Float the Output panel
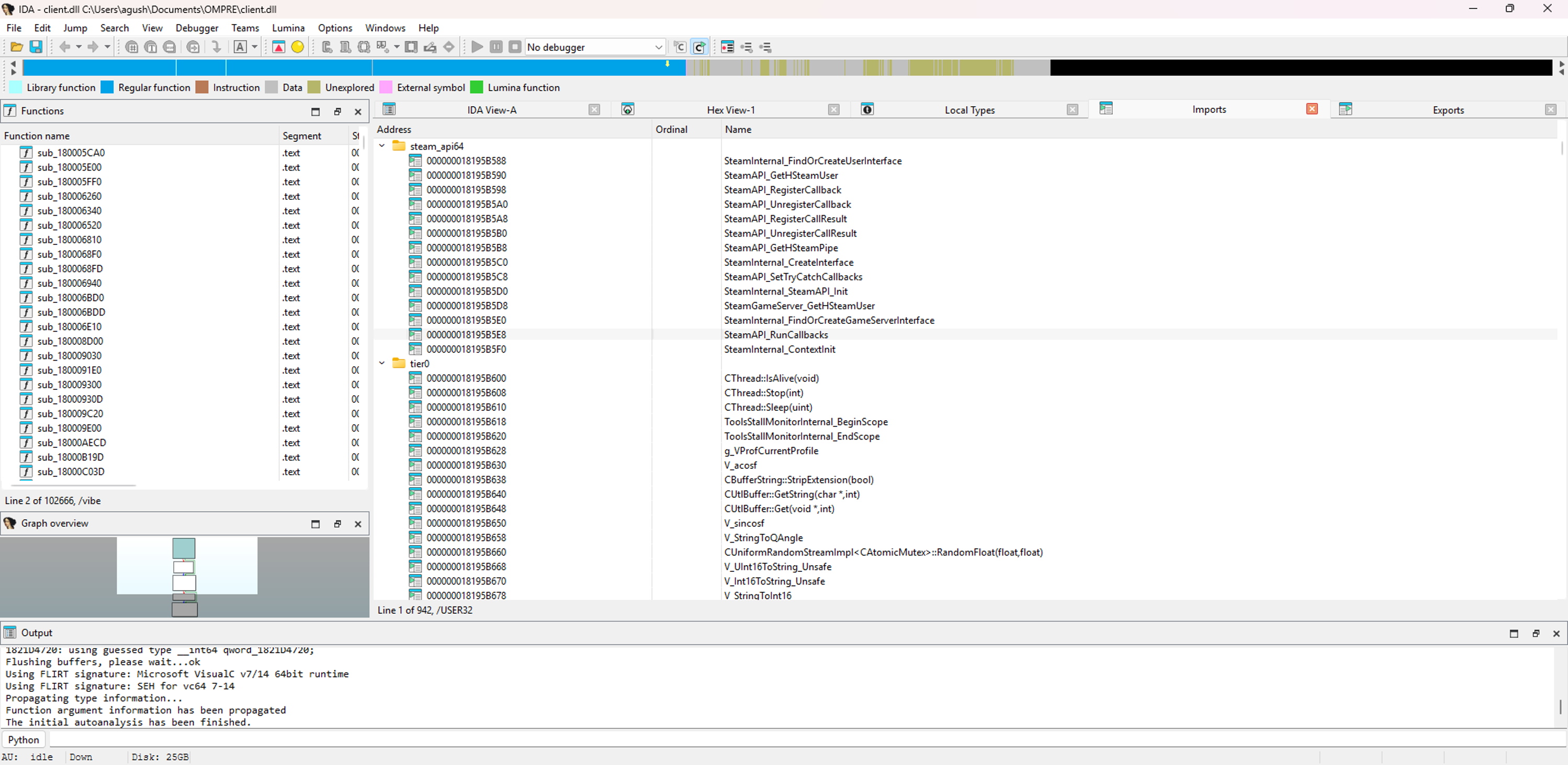1568x765 pixels. (x=1536, y=634)
